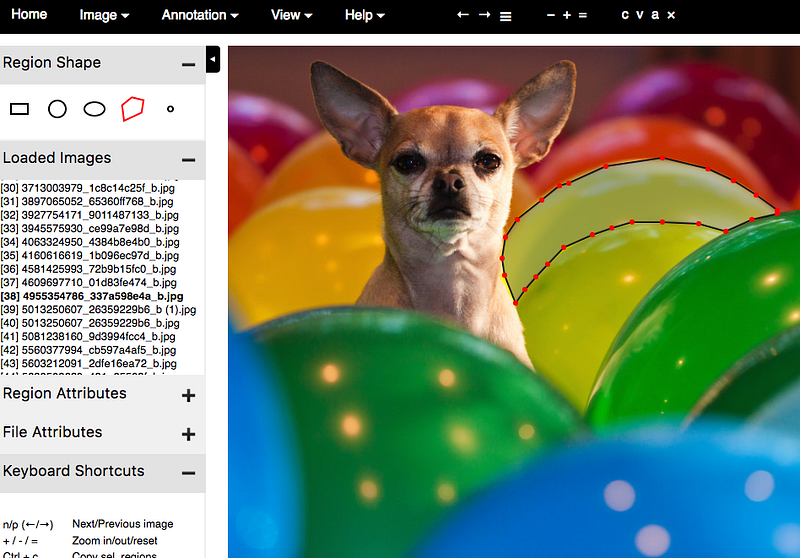
Task: Open image 5081238160_9d3994fcc4_b.jpg from list
Action: coord(90,338)
